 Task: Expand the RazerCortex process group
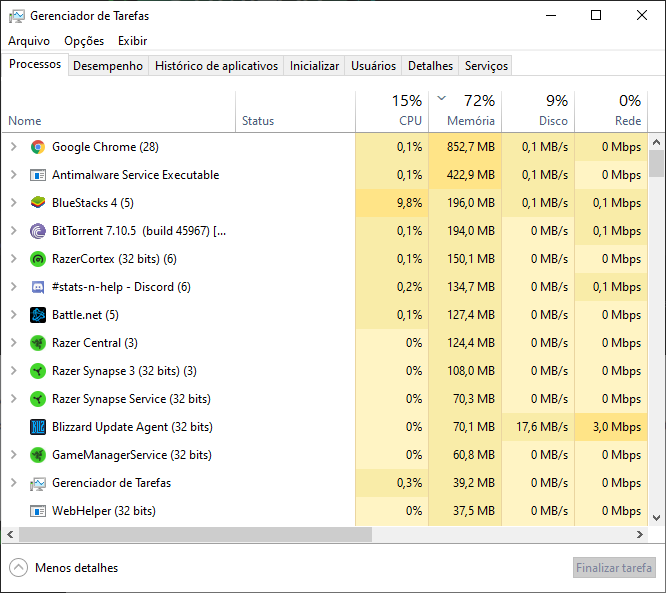tap(14, 259)
